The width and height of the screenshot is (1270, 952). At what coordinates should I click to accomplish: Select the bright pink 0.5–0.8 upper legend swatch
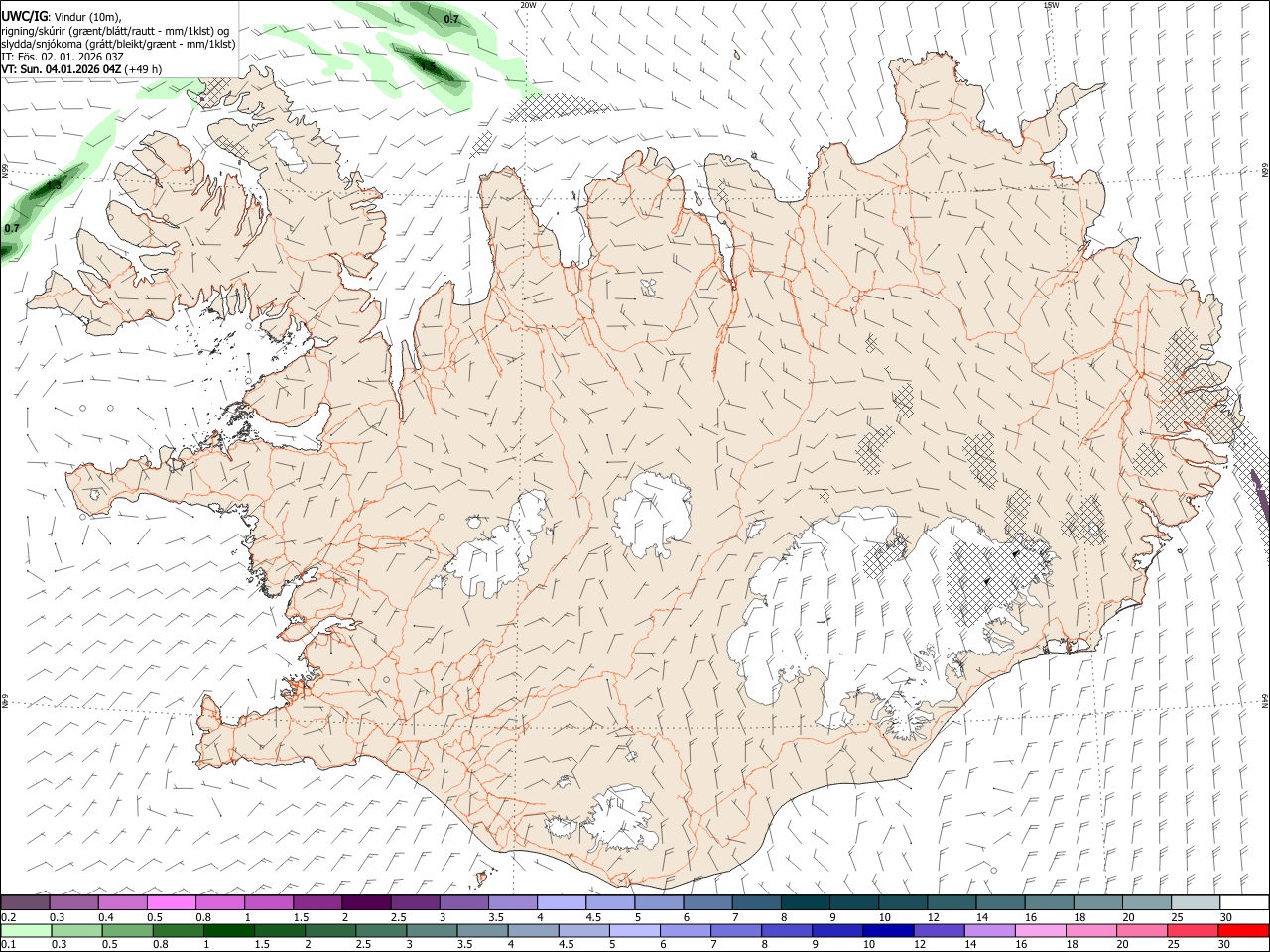[x=171, y=902]
